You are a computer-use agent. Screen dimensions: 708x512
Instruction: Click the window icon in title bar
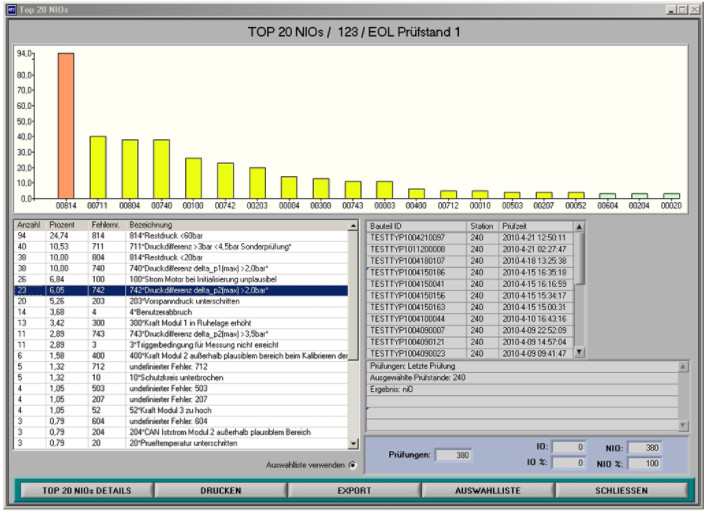click(11, 8)
